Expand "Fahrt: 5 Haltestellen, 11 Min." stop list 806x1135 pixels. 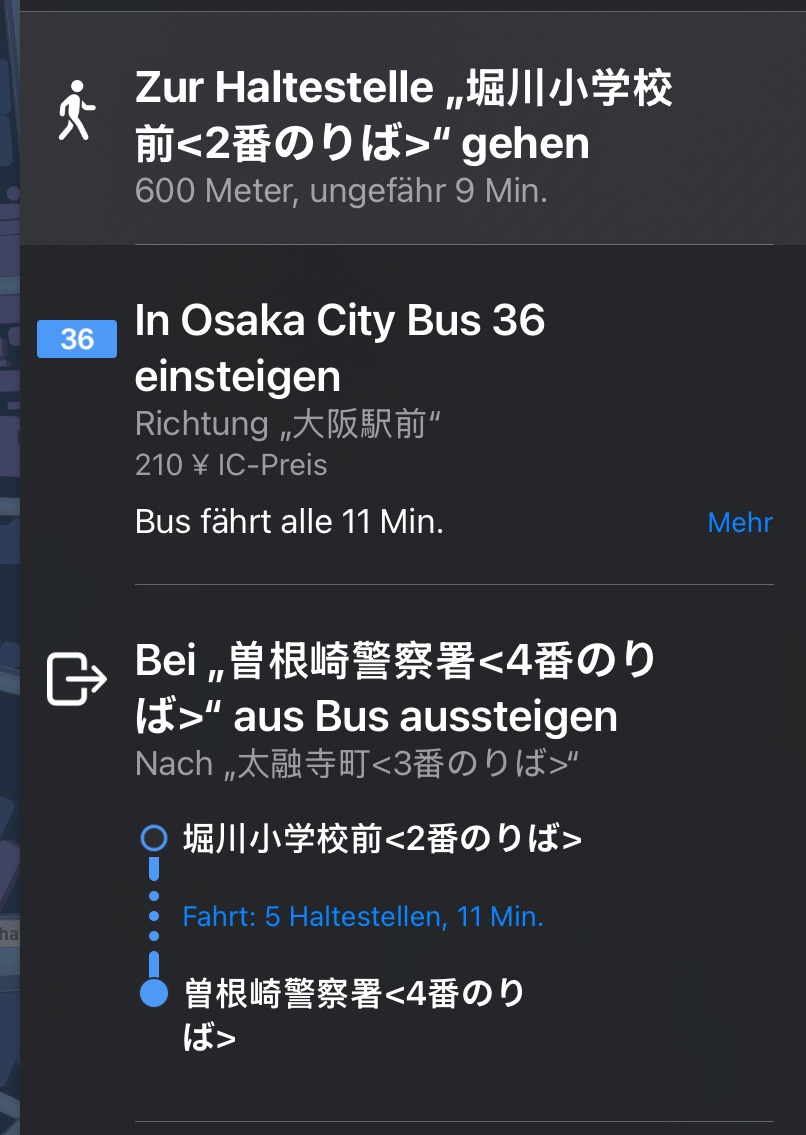click(x=363, y=917)
